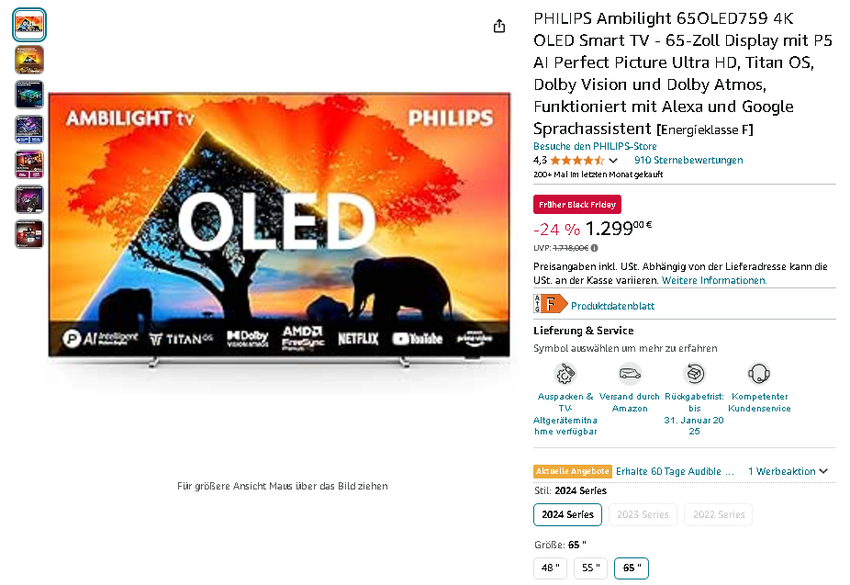This screenshot has height=585, width=850.
Task: Click the UVP info icon next to the strikethrough price
Action: (594, 248)
